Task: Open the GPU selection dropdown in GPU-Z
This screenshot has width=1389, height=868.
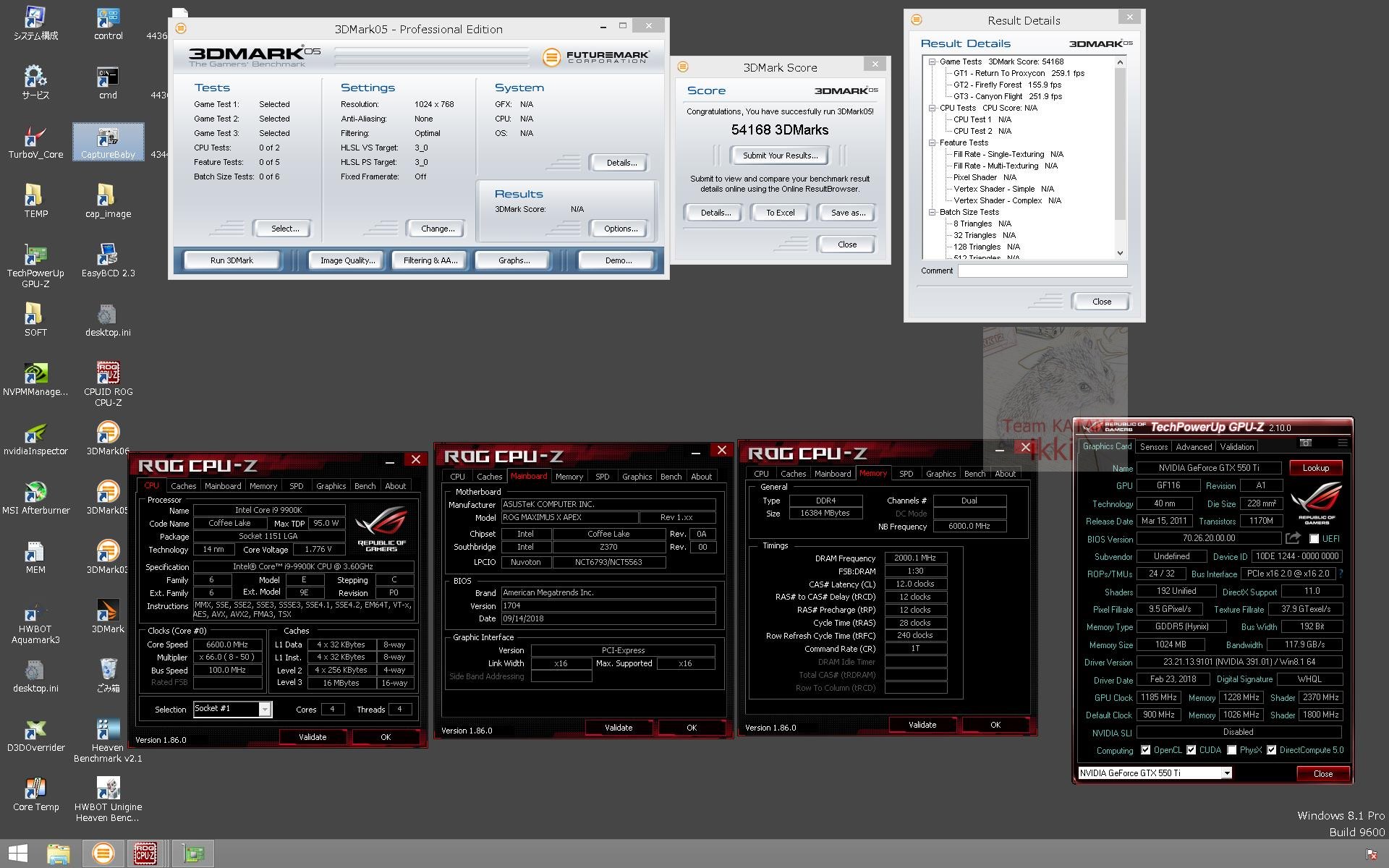Action: (x=1226, y=773)
